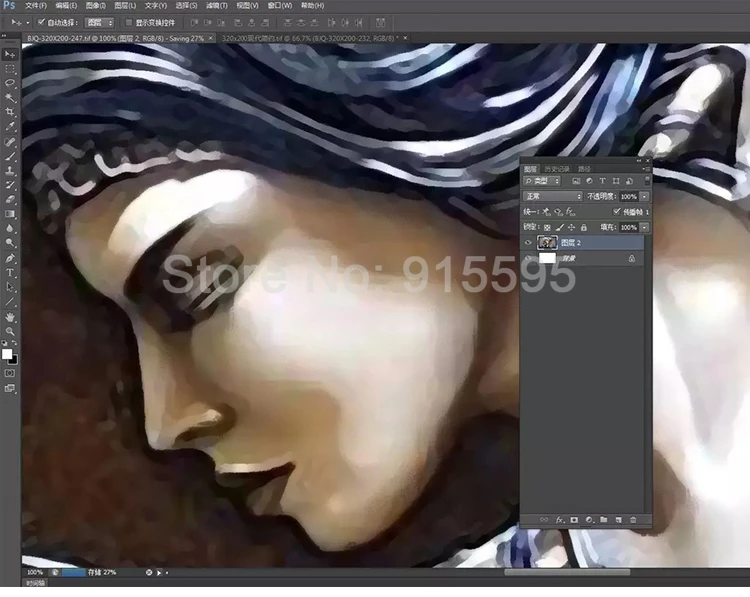Viewport: 750px width, 597px height.
Task: Toggle the Auto-Select checkbox
Action: 41,22
